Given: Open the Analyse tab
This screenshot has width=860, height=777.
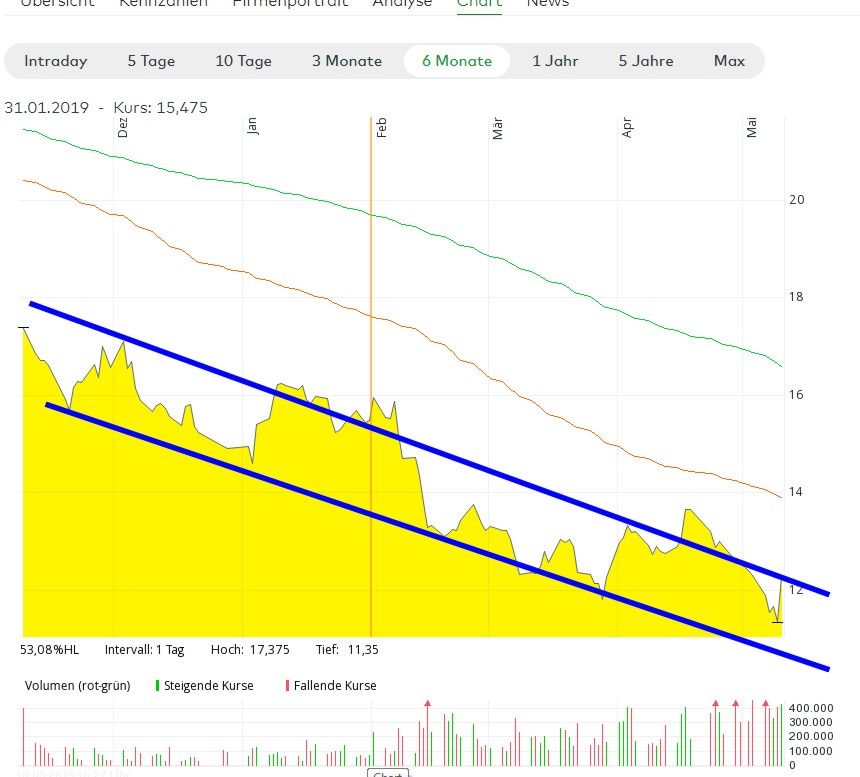Looking at the screenshot, I should (402, 4).
